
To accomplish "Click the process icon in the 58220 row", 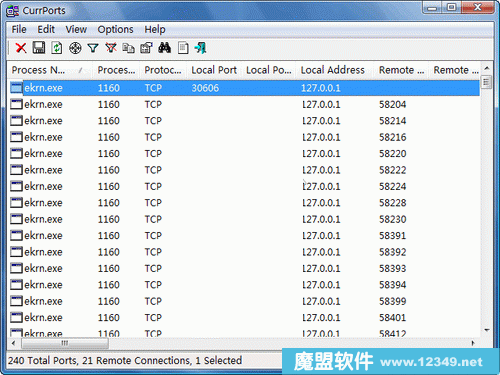I will coord(16,154).
